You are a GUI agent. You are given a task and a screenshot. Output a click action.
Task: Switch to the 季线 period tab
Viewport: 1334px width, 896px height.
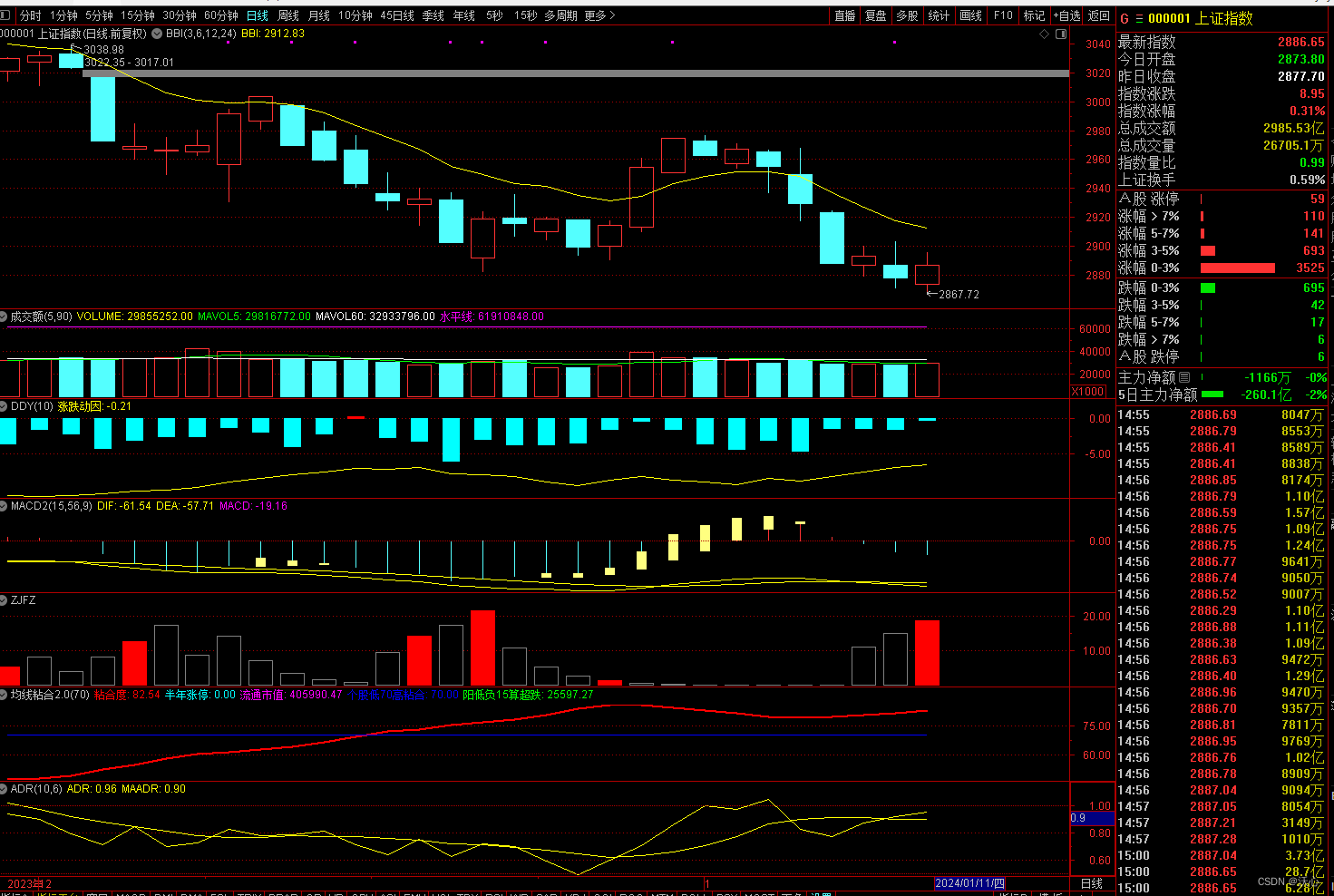(433, 15)
